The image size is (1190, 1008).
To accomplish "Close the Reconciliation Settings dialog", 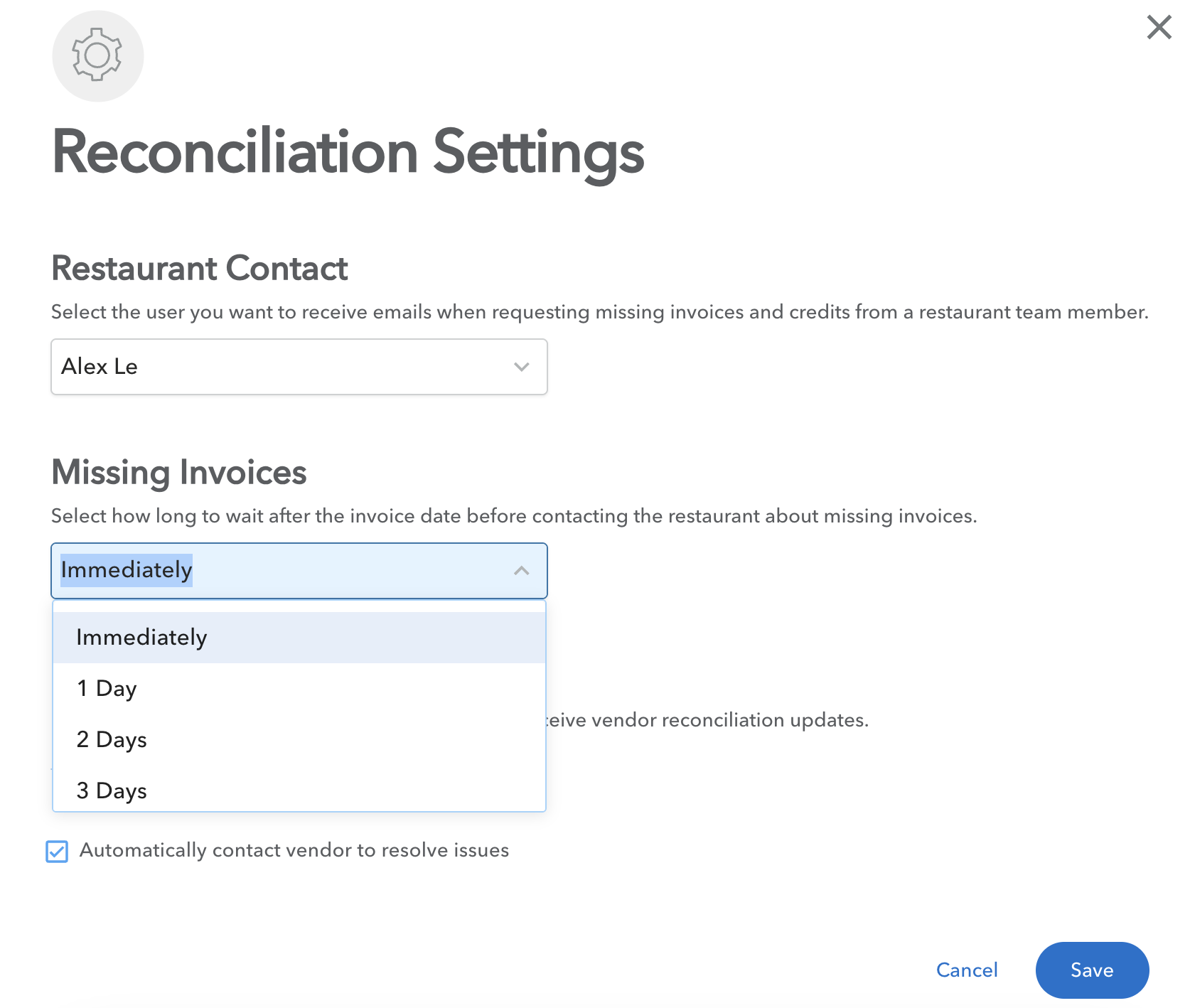I will point(1159,27).
